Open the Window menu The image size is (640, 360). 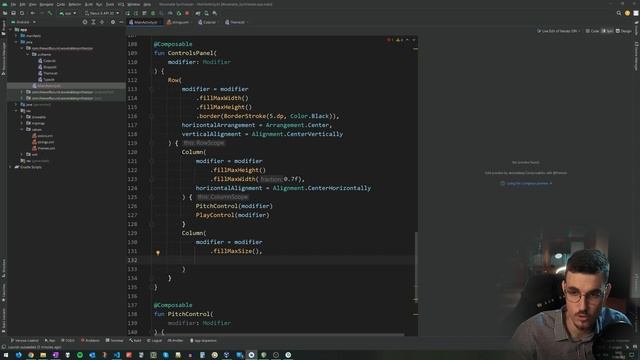(x=133, y=4)
